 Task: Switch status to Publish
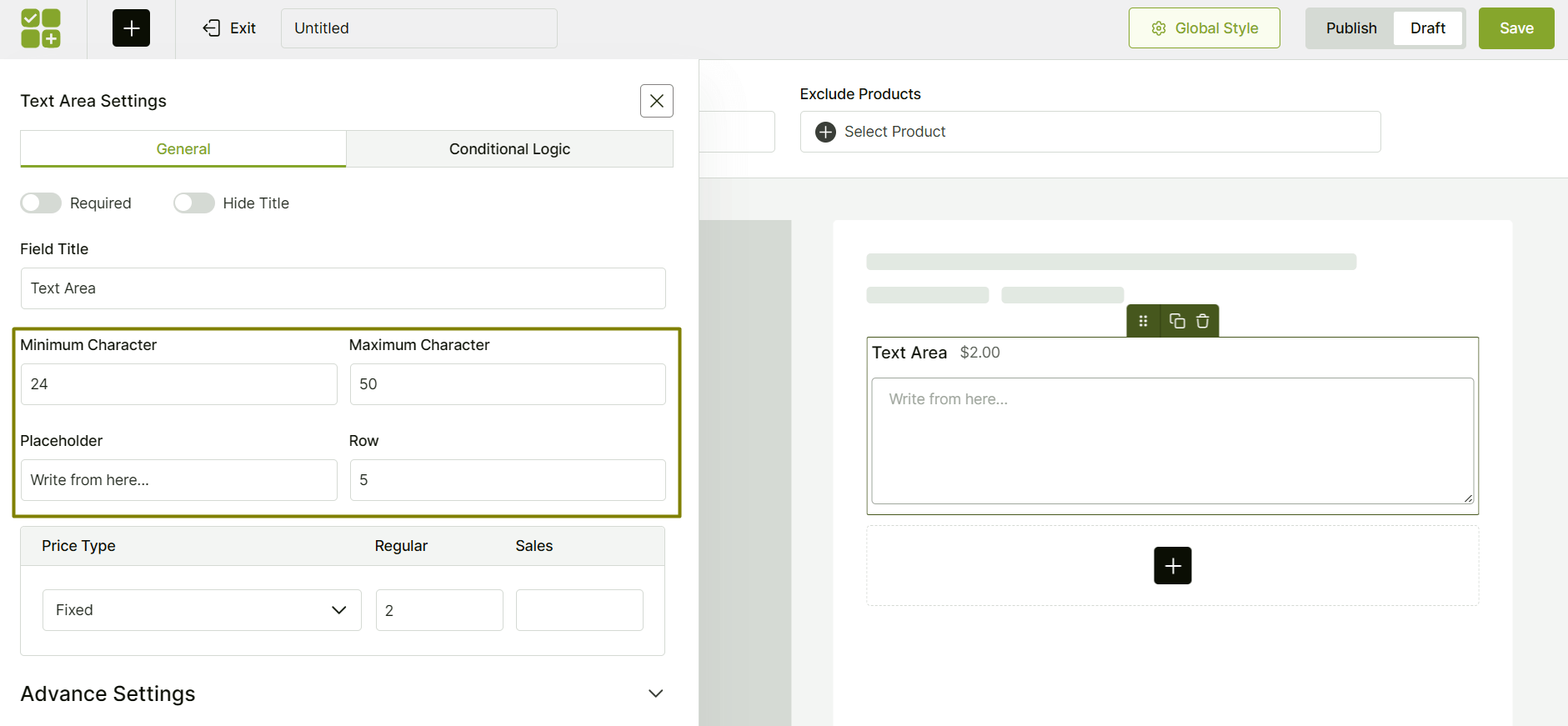tap(1350, 28)
